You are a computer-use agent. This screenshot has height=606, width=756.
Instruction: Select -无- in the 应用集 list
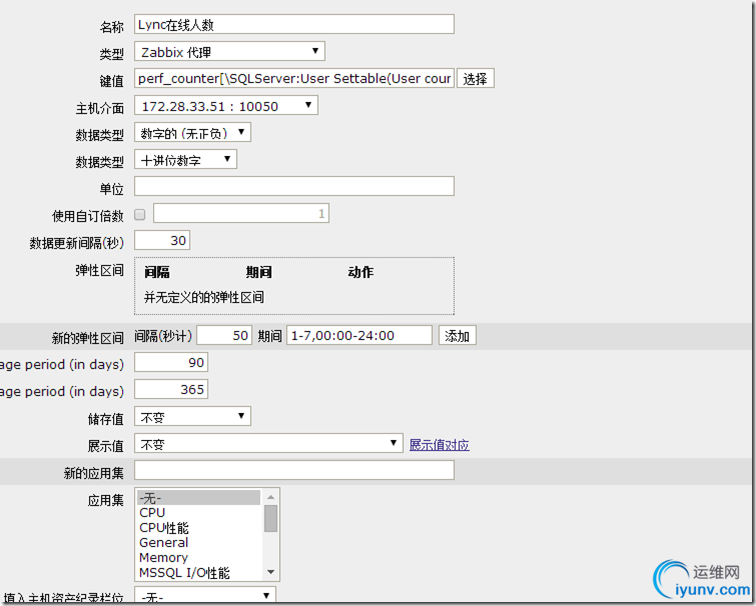point(199,498)
